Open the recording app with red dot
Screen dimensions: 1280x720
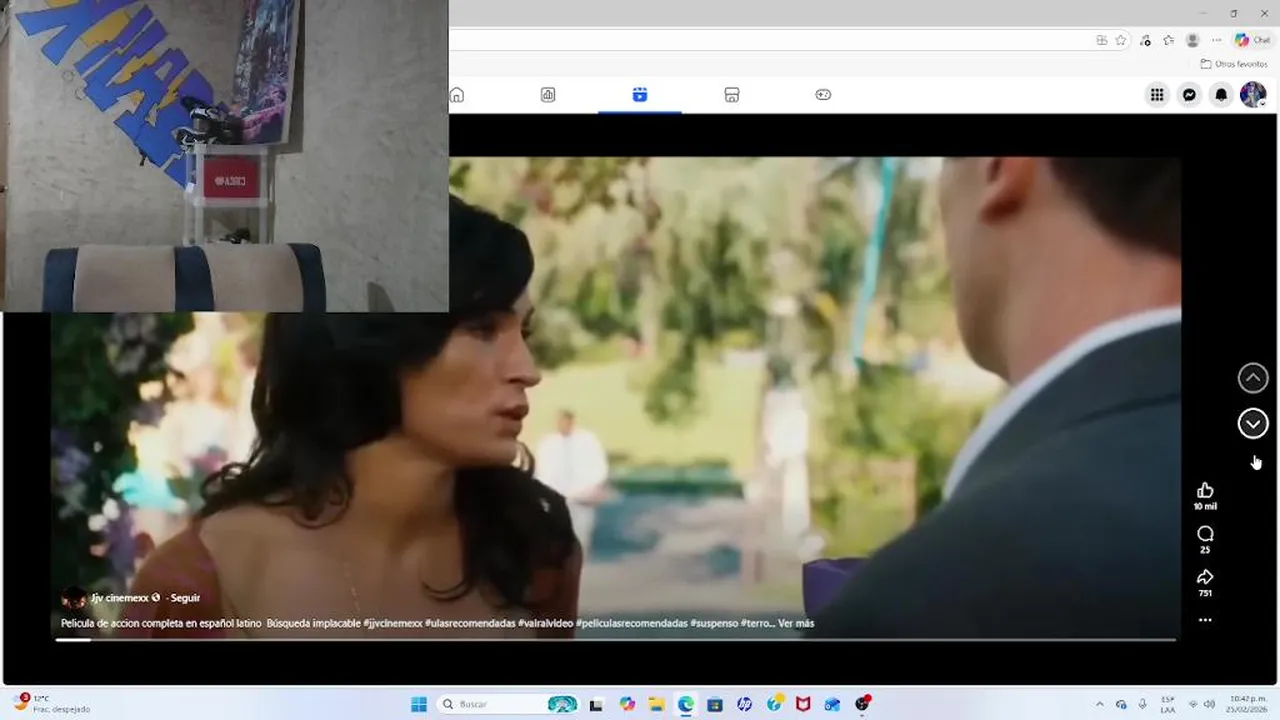[x=862, y=704]
